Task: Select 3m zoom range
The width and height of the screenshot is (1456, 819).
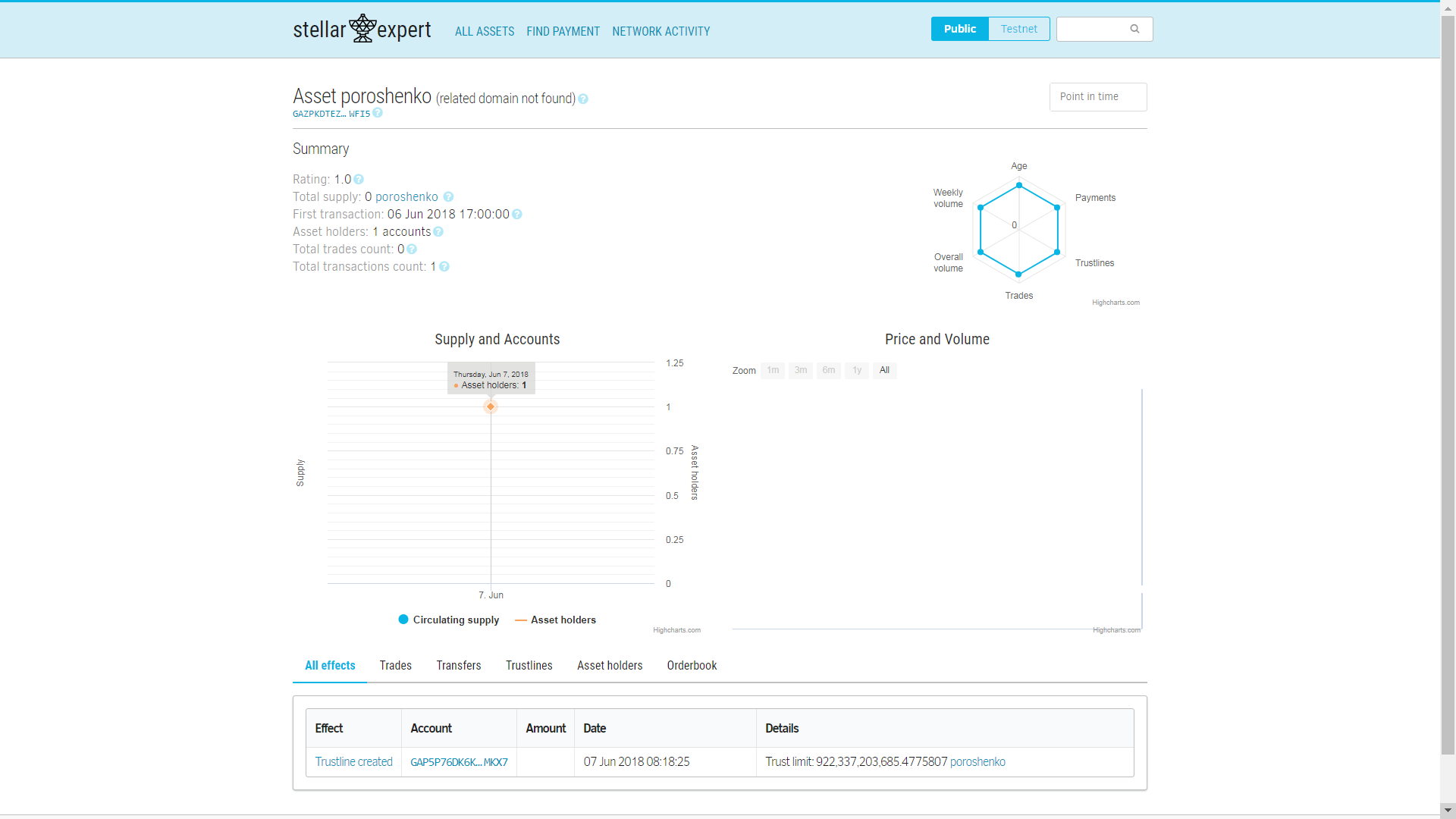Action: click(801, 370)
